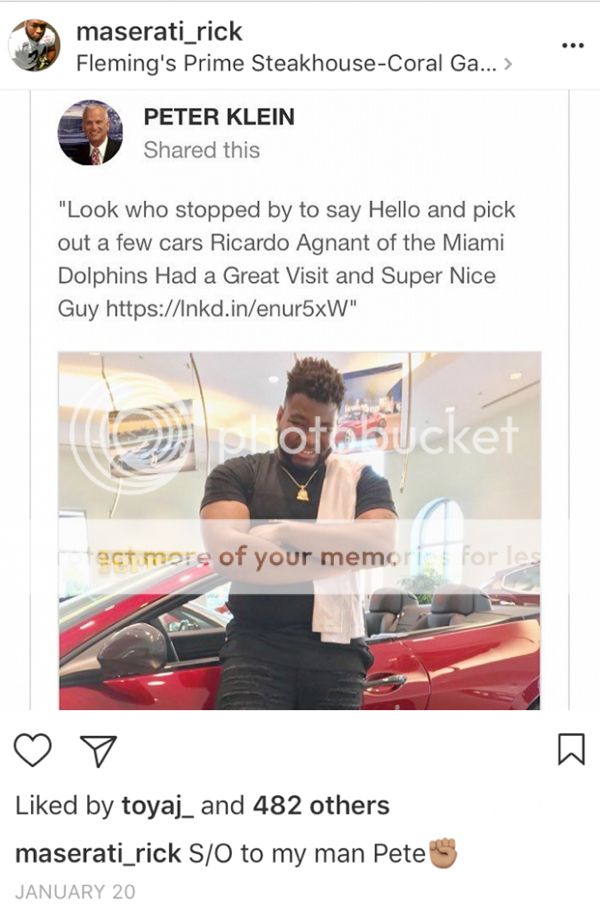Tap the caption text S/O to my man Pete

point(306,854)
